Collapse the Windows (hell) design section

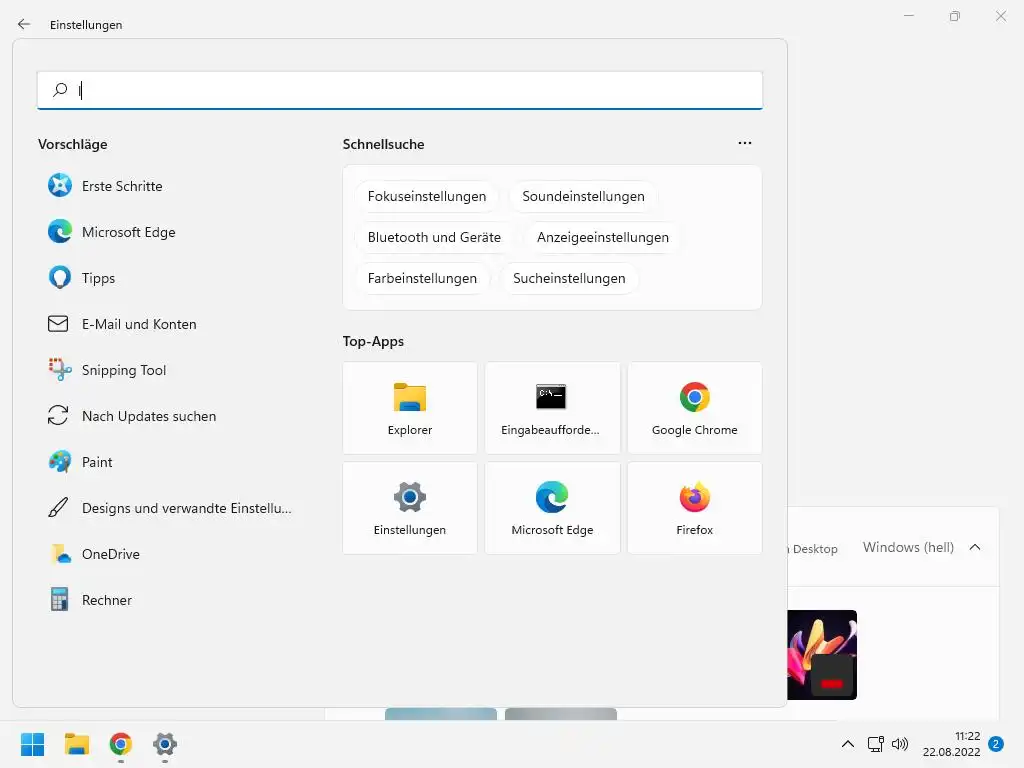coord(975,547)
